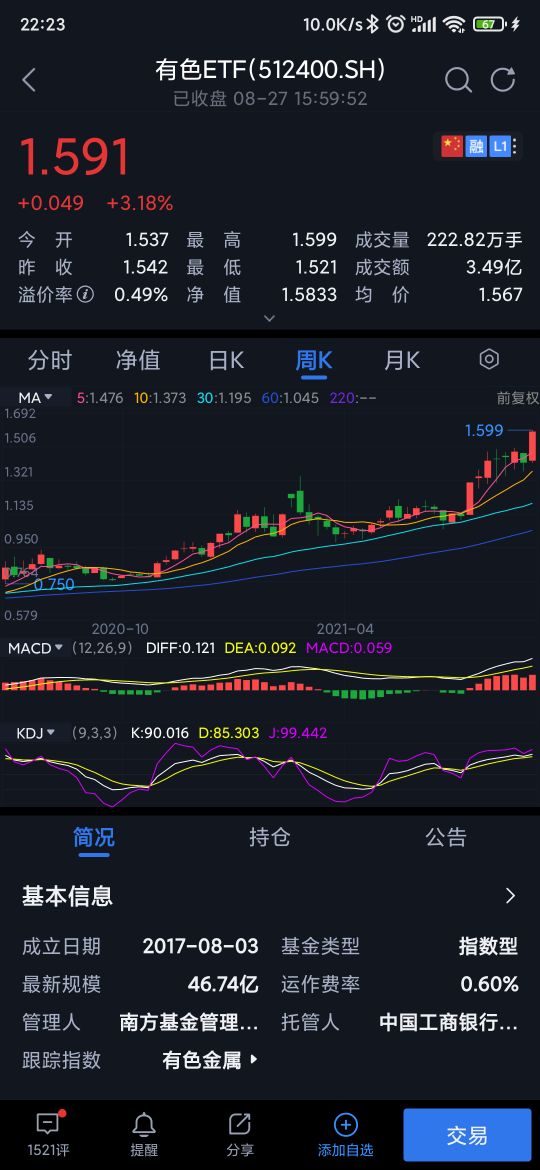Switch to the 净值 chart tab
The height and width of the screenshot is (1170, 540).
[137, 361]
